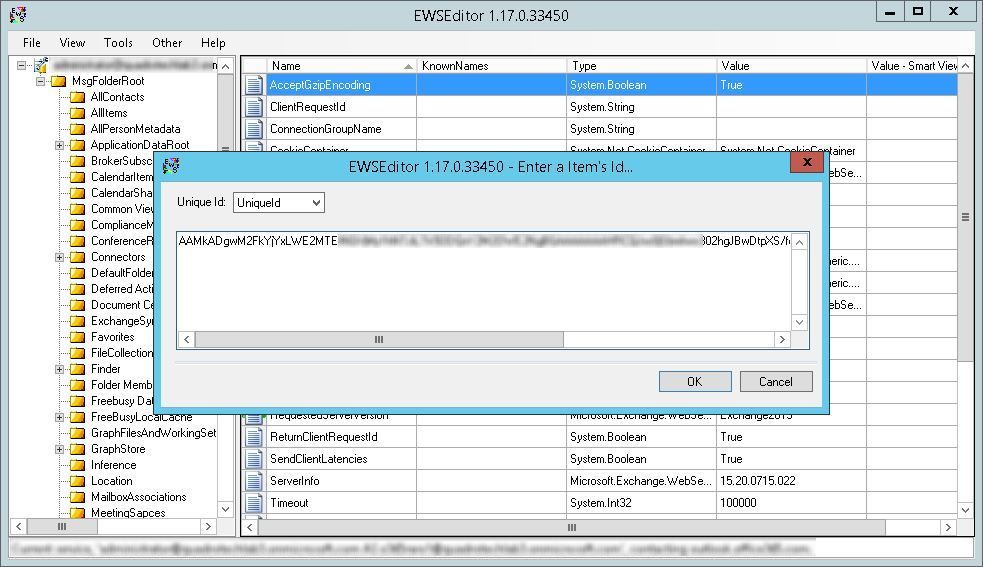Screen dimensions: 983x567
Task: Select the Deferred Action folder icon
Action: click(x=77, y=289)
